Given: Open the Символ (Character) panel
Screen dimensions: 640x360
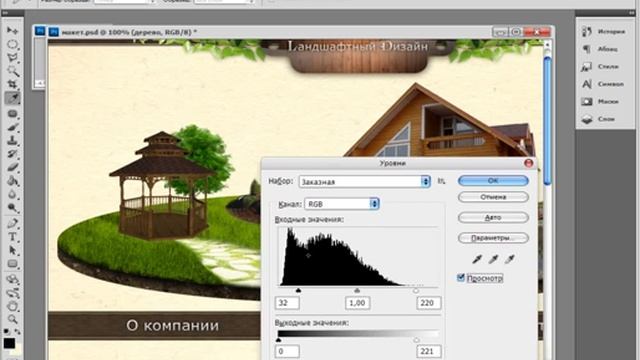Looking at the screenshot, I should (x=604, y=84).
